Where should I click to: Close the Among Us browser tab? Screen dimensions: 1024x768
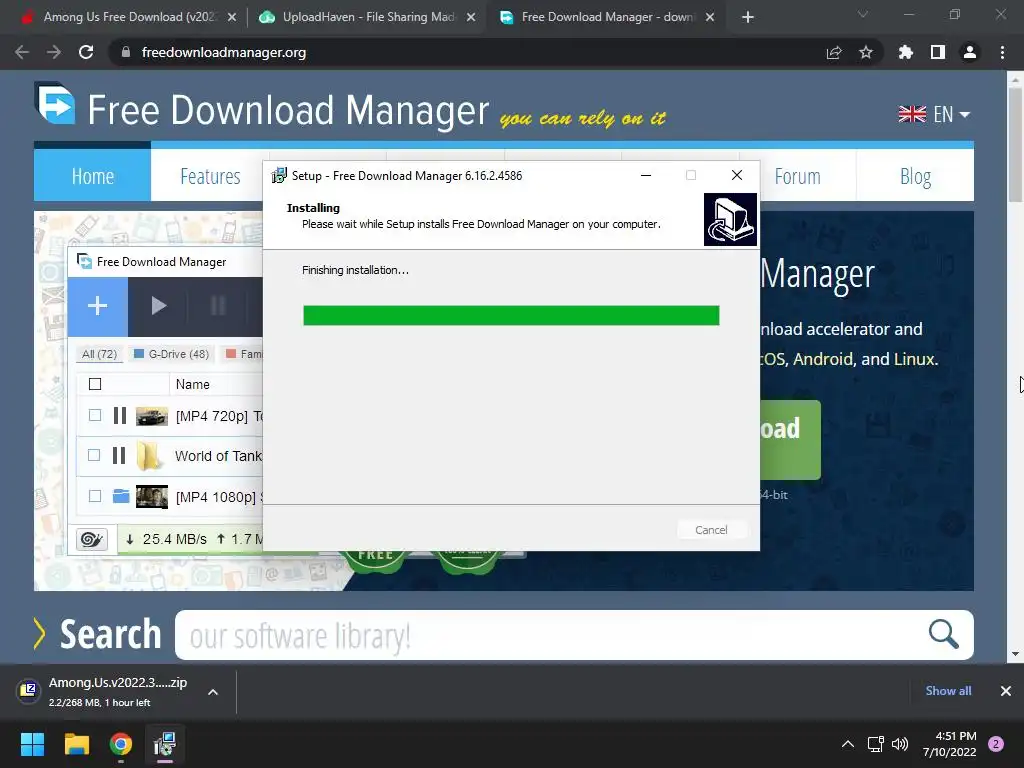[232, 18]
